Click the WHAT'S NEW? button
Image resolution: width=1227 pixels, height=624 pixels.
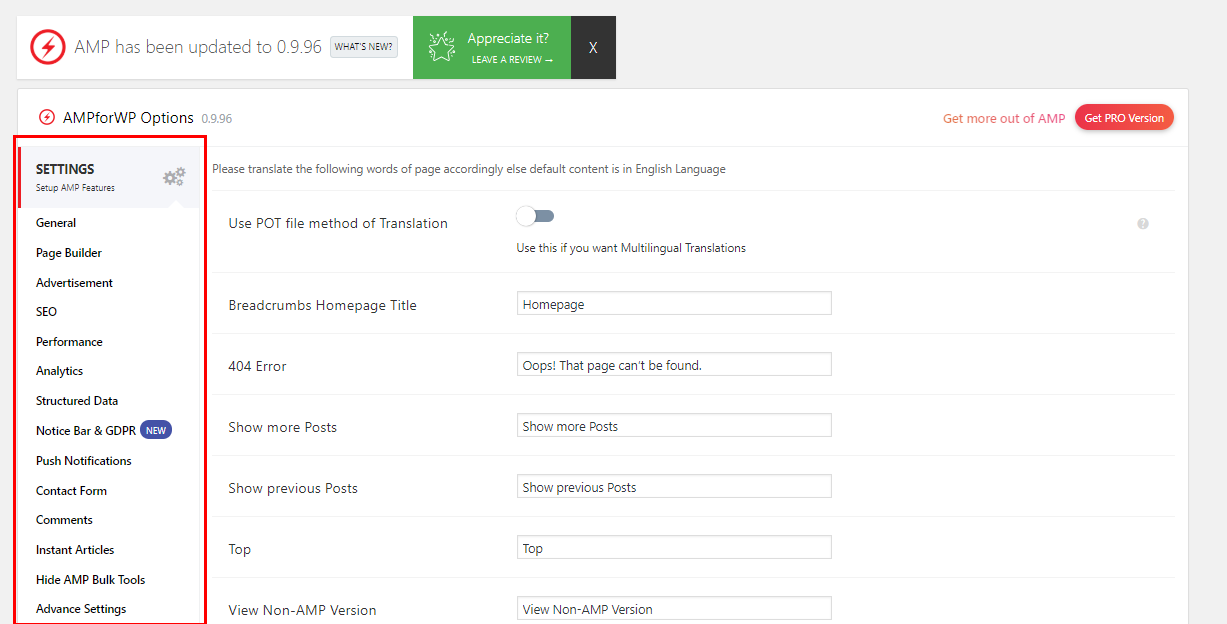click(x=364, y=47)
